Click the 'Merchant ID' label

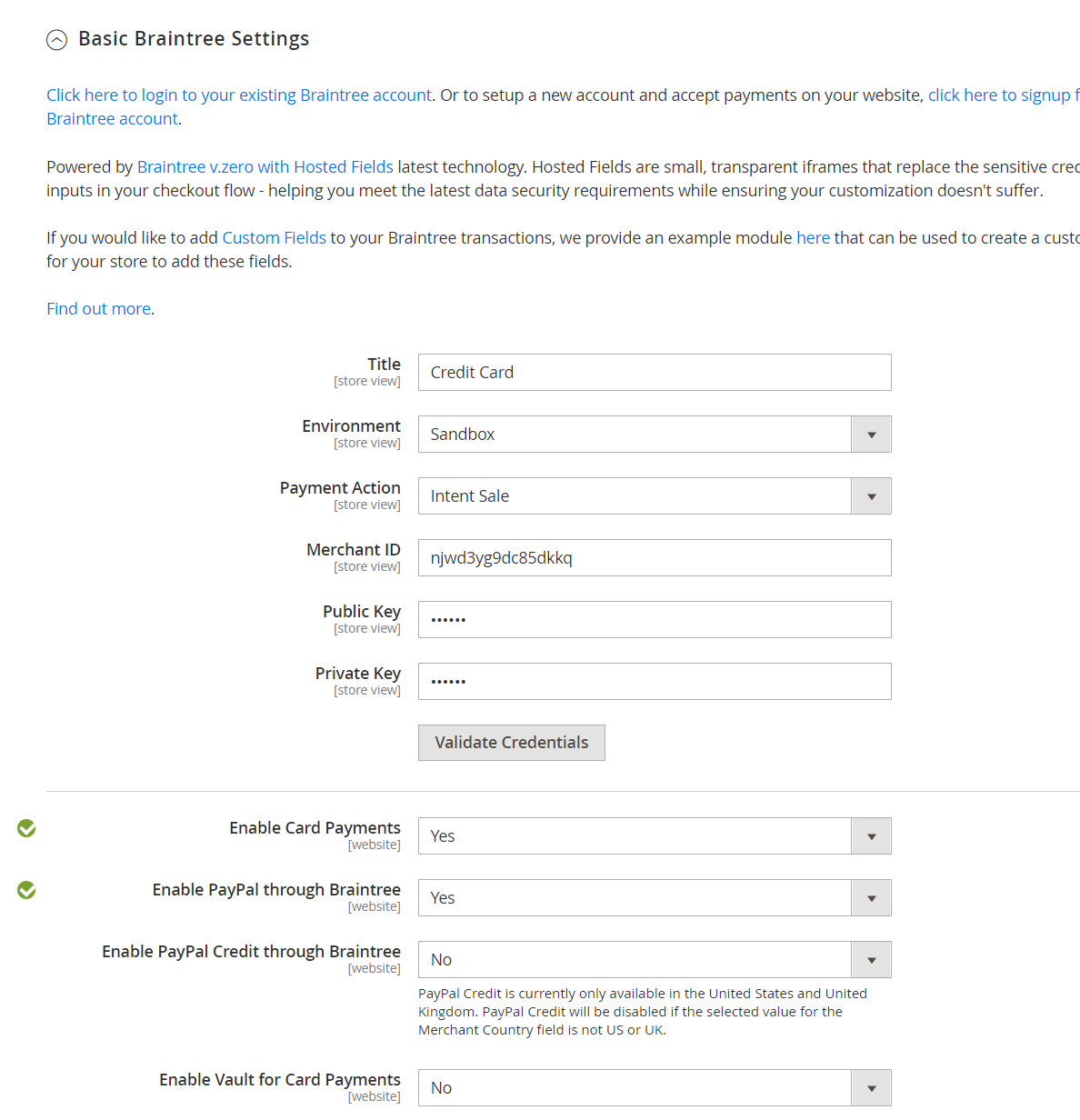[354, 550]
